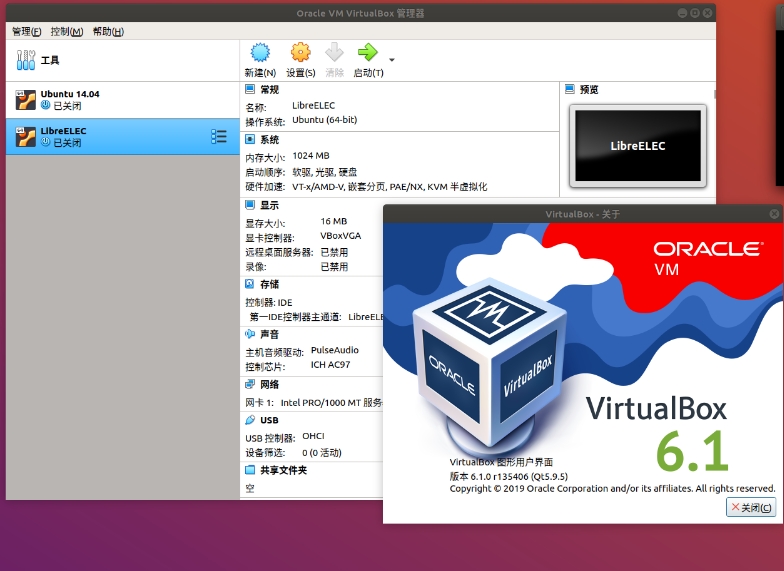This screenshot has width=784, height=571.
Task: Maximize the VirtualBox 管理器 manager window
Action: click(x=695, y=13)
